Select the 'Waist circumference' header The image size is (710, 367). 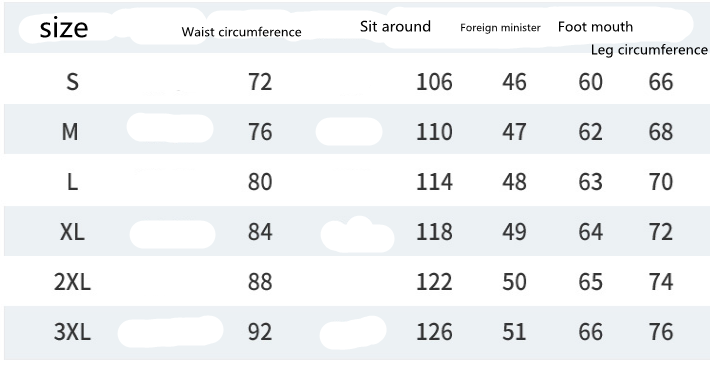pos(241,32)
